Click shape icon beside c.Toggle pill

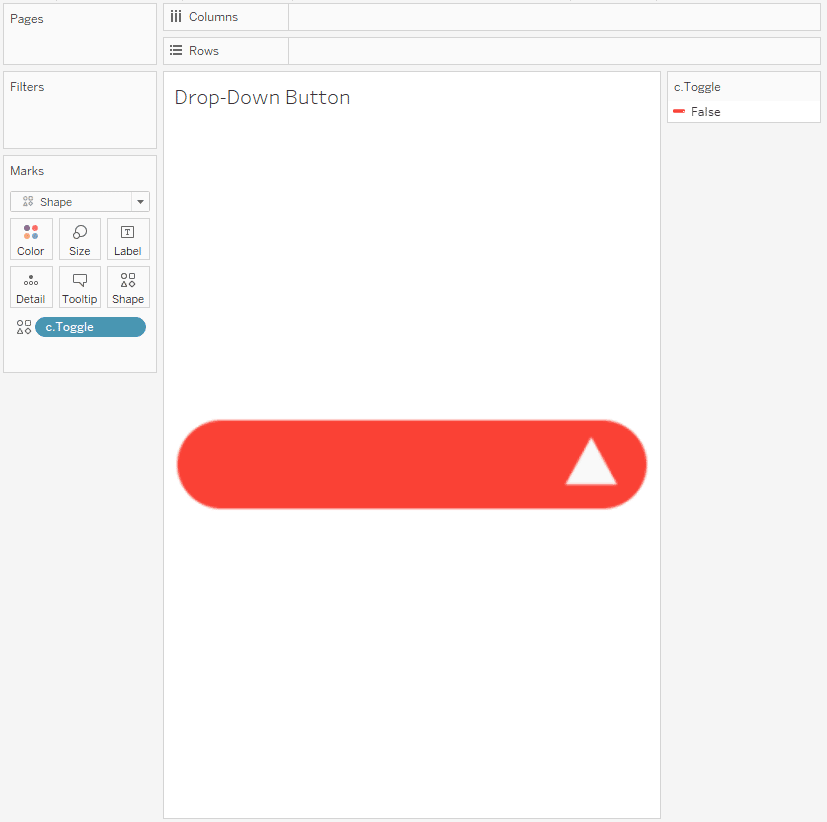(24, 327)
